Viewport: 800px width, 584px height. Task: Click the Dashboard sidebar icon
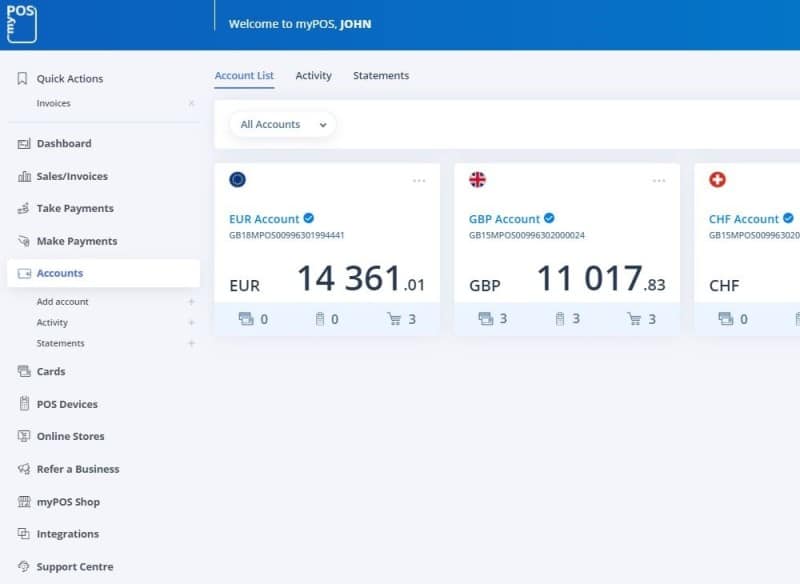pyautogui.click(x=24, y=144)
